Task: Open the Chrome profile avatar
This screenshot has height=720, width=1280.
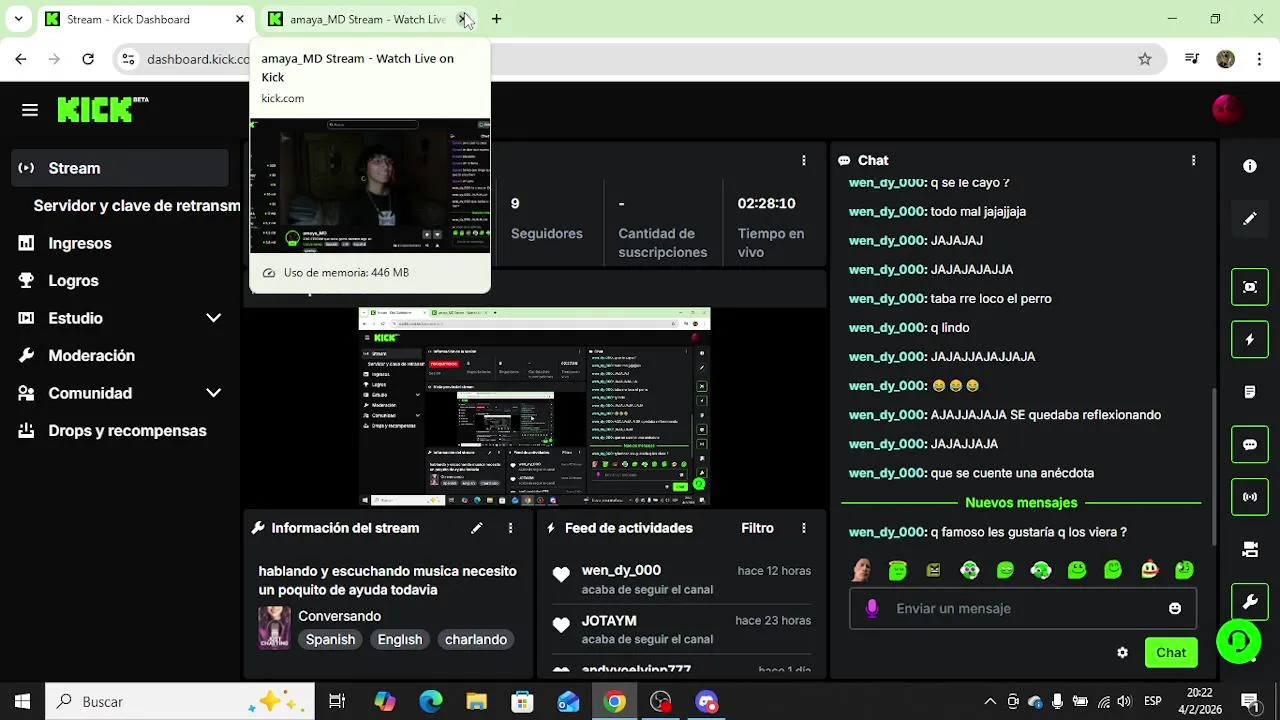Action: 1225,59
